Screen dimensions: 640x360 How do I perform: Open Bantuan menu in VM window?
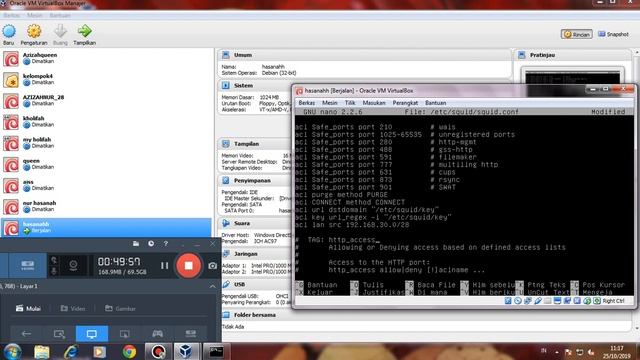point(435,103)
